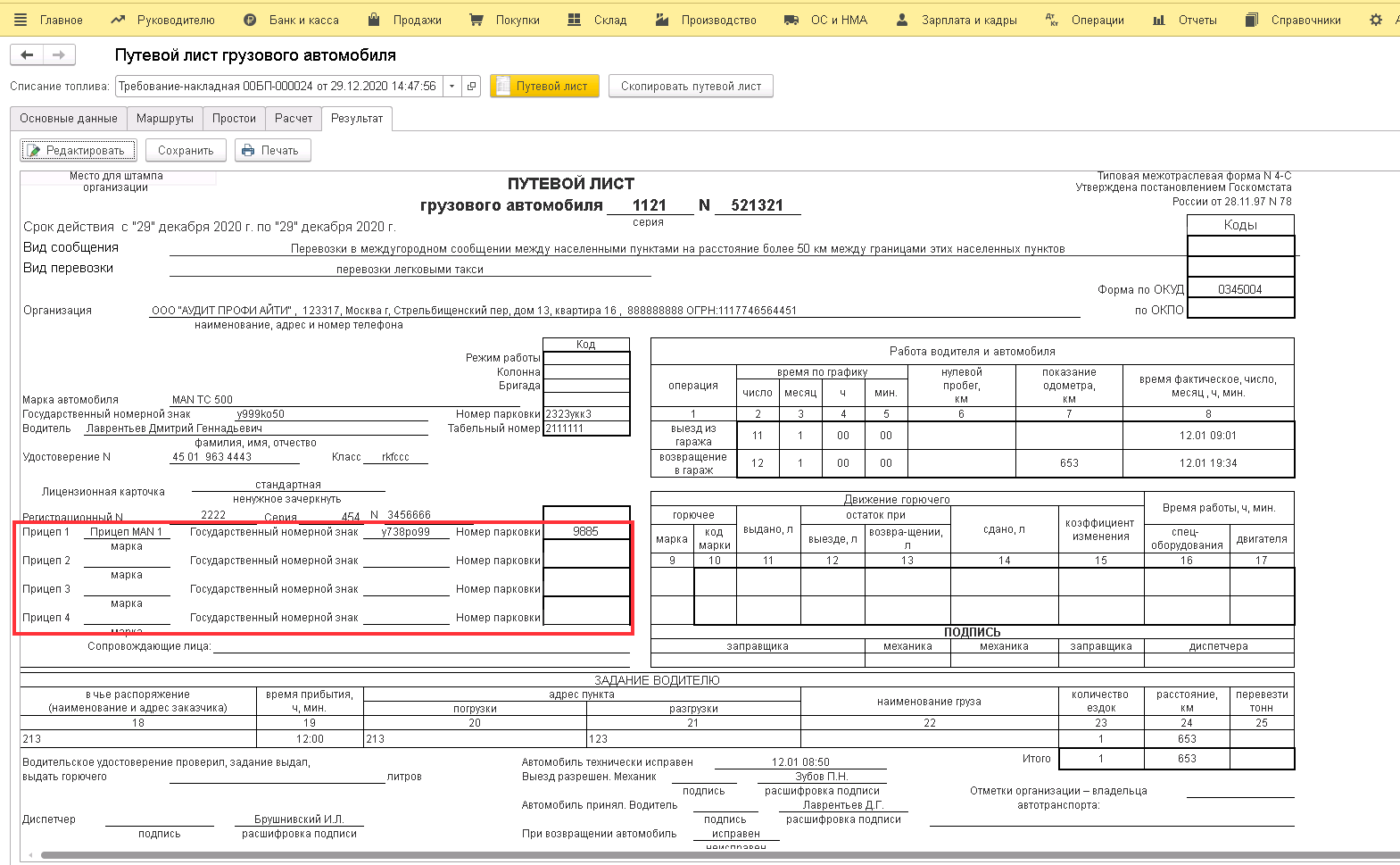Click the unloading address cell 123
The height and width of the screenshot is (865, 1400).
click(693, 739)
